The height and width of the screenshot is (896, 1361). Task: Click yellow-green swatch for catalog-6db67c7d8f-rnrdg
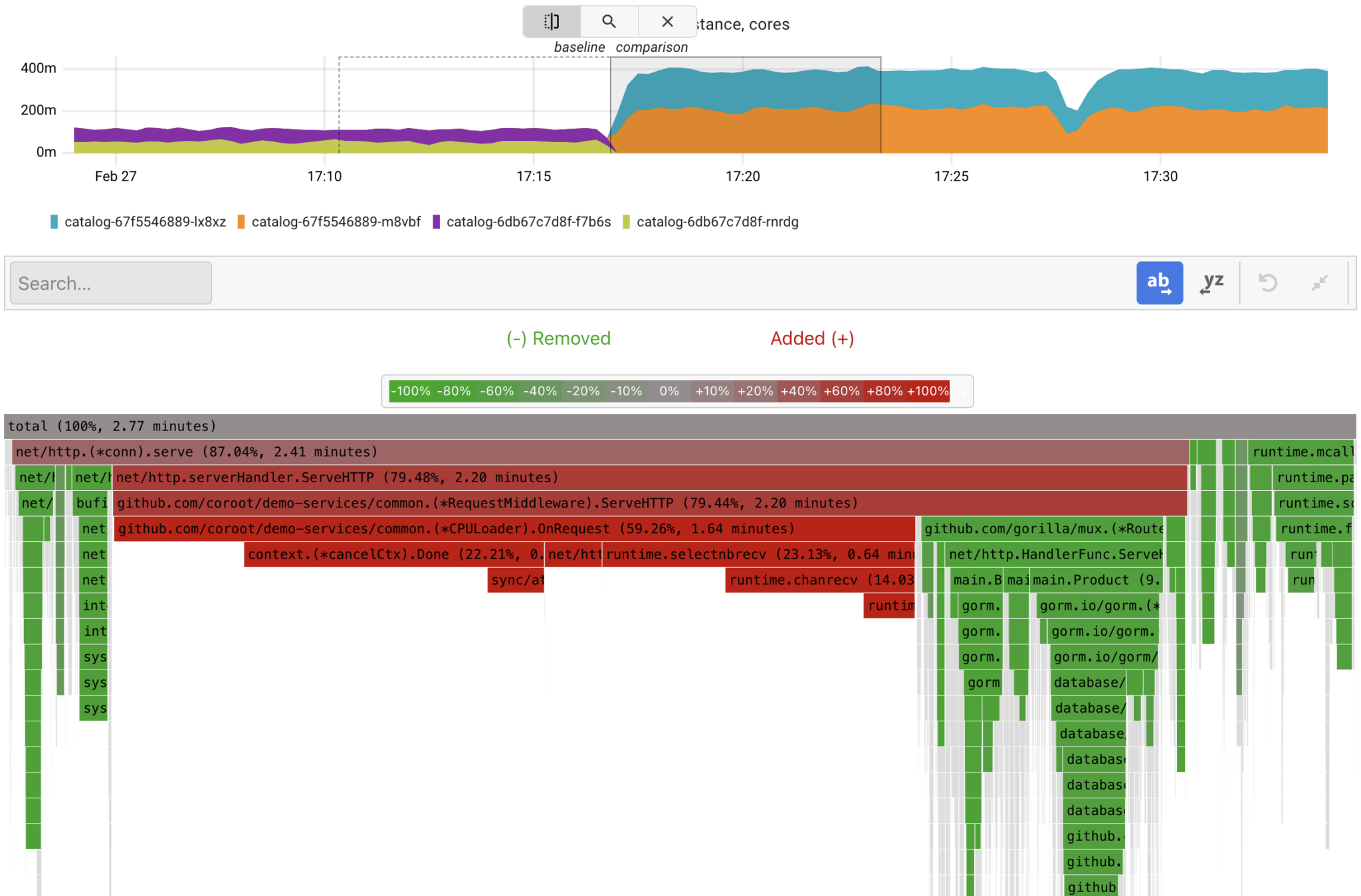click(626, 222)
